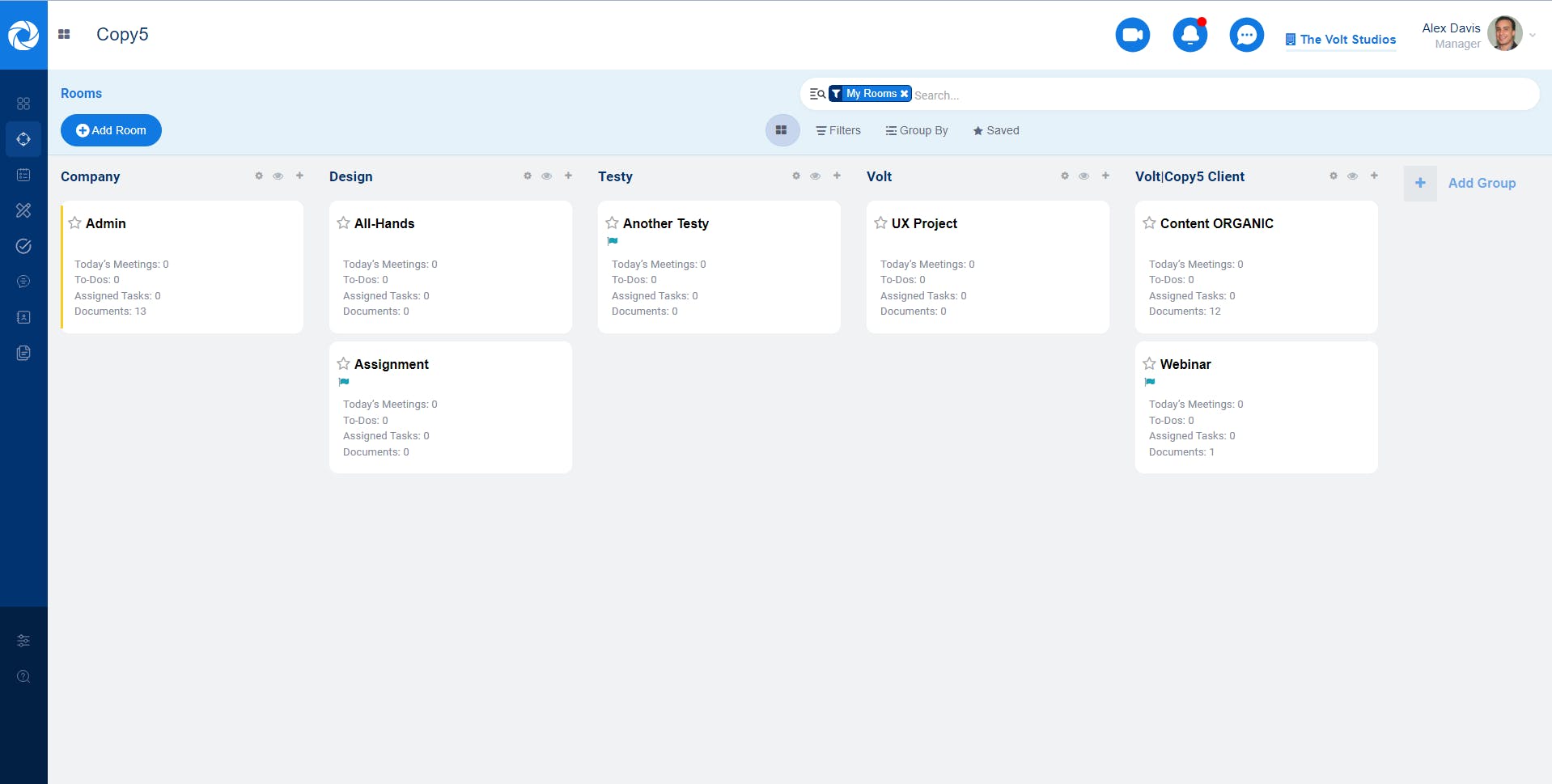Add a room to Volt group
The image size is (1552, 784).
click(x=1105, y=176)
